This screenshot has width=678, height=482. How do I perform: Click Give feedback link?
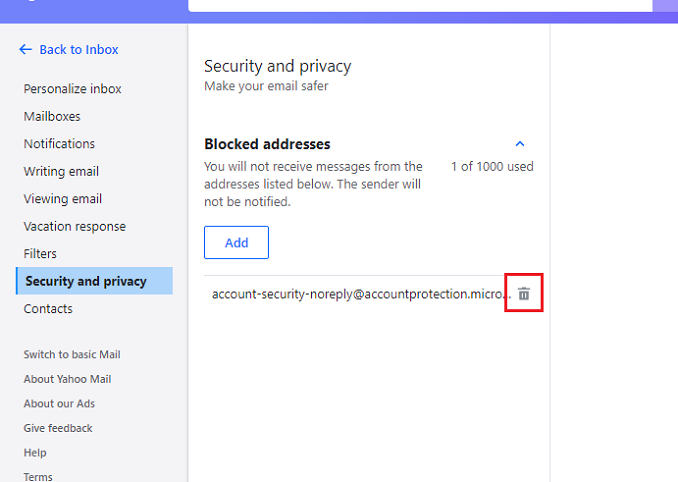coord(58,428)
